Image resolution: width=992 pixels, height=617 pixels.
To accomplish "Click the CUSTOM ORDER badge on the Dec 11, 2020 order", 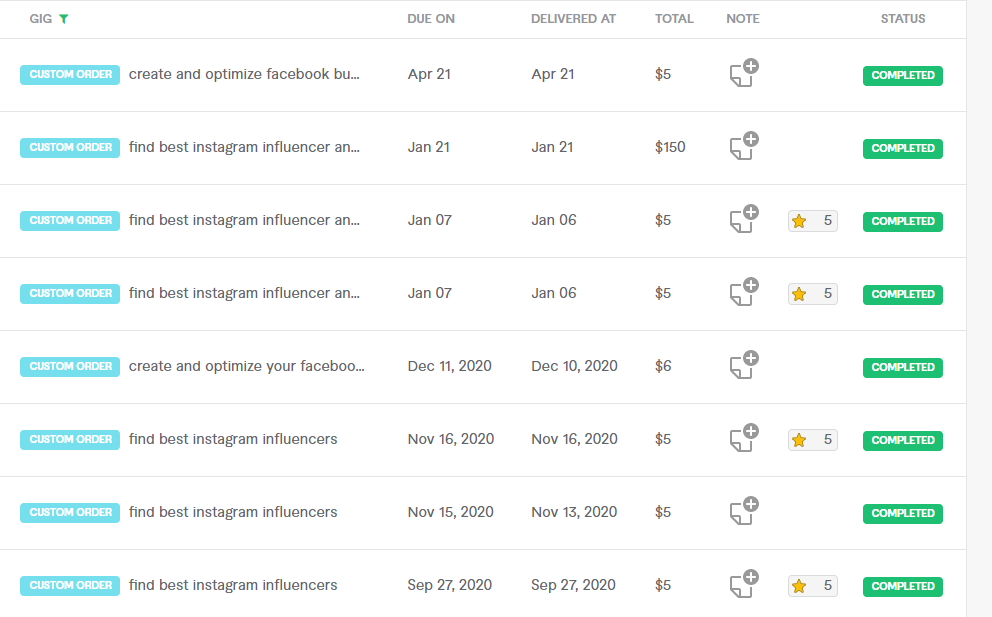I will coord(70,366).
